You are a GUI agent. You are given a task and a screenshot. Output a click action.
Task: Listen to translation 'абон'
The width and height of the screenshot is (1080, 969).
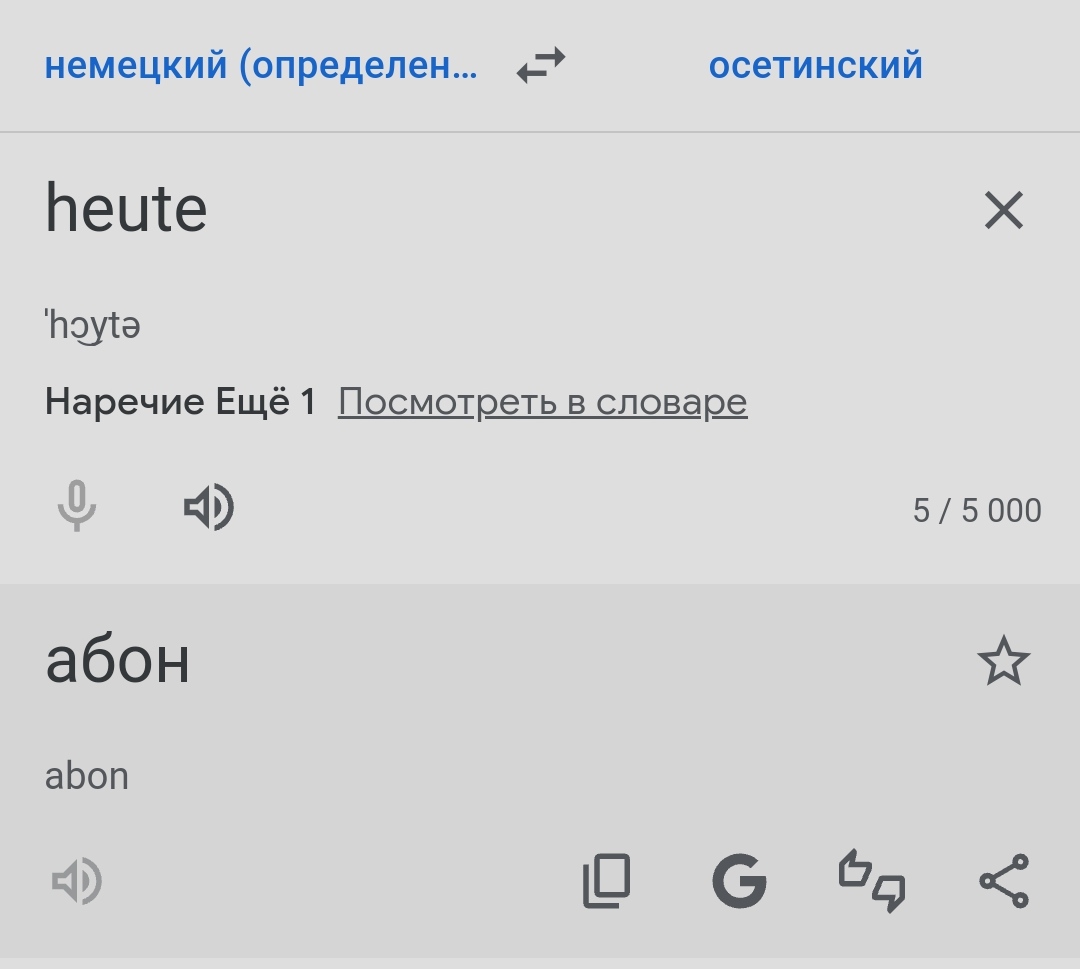[x=77, y=881]
